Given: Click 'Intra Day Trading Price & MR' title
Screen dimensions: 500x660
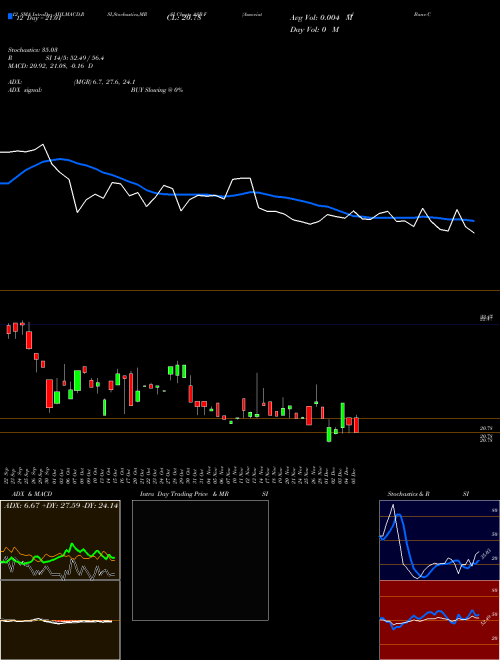Looking at the screenshot, I should coord(184,494).
